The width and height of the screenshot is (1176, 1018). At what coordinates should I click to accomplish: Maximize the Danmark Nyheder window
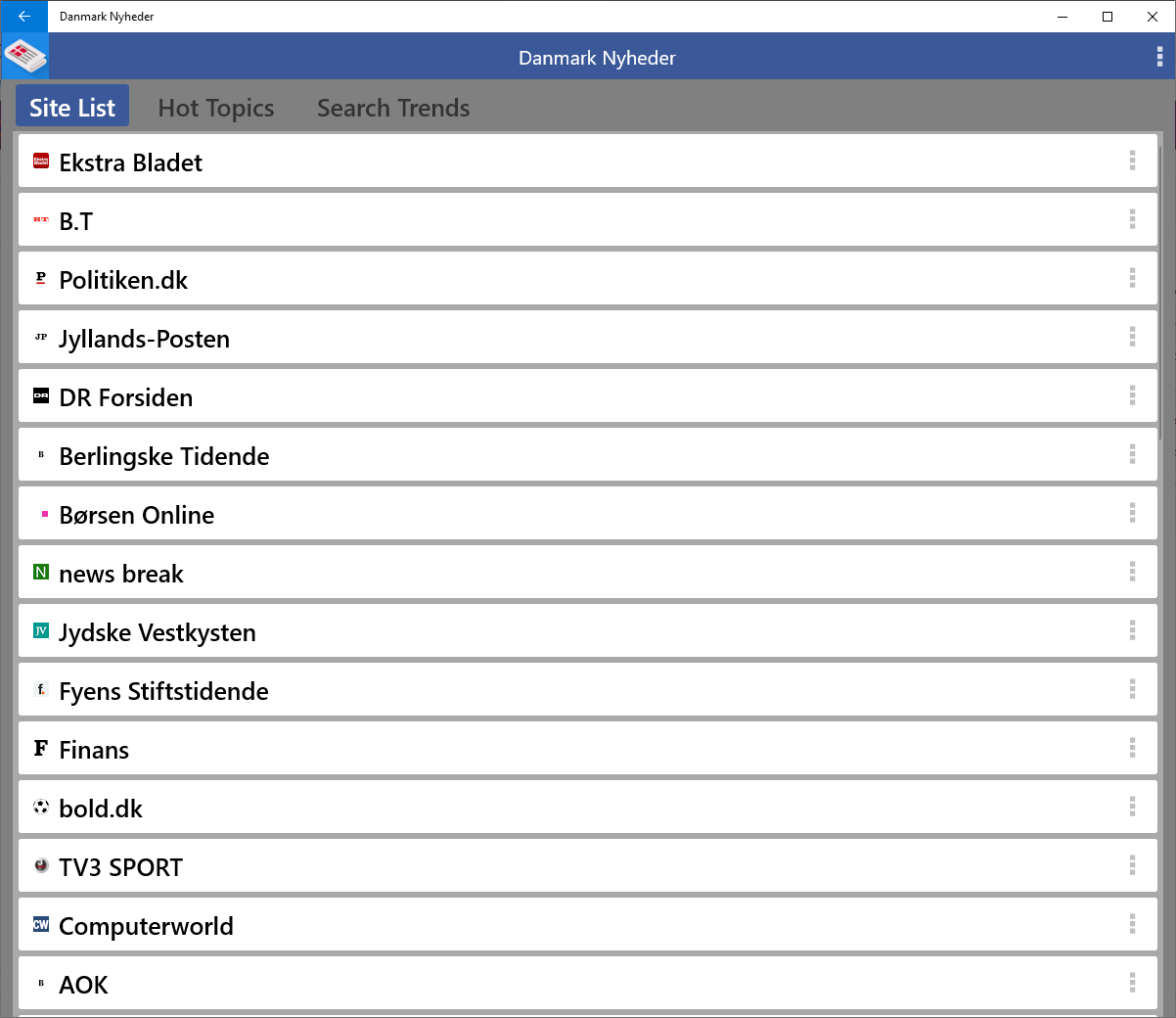click(1108, 16)
